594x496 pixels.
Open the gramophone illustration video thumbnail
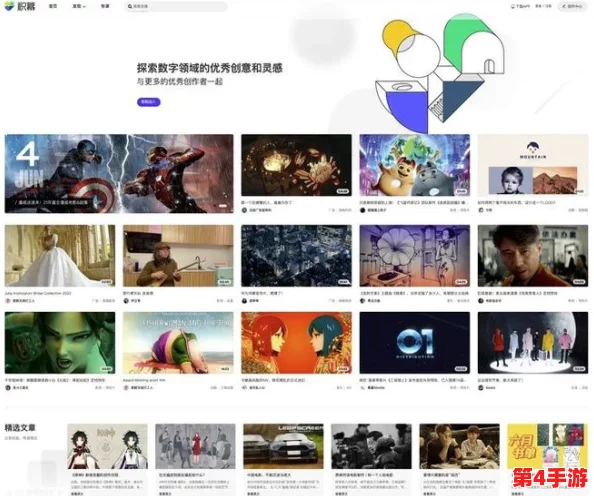[x=414, y=256]
